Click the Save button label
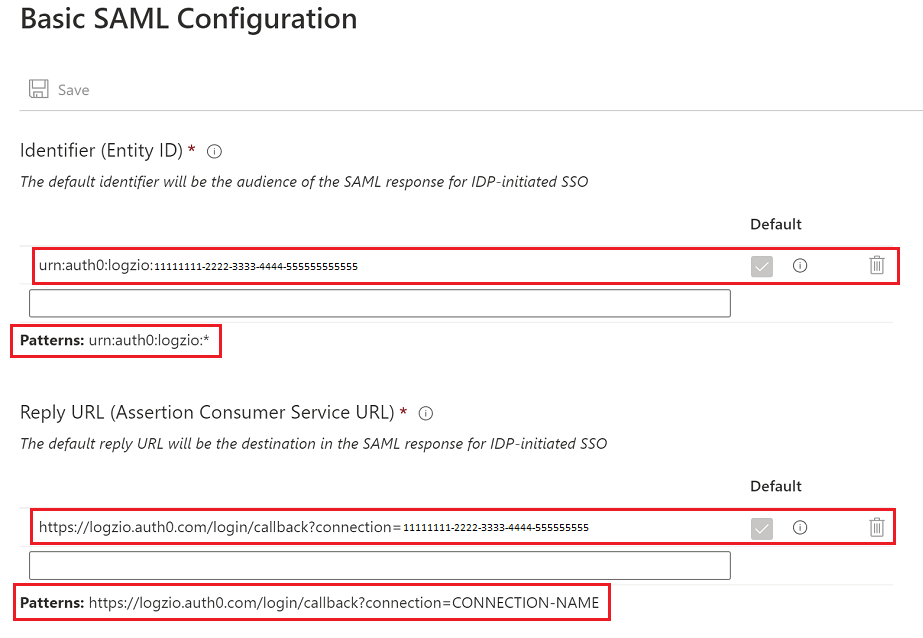The height and width of the screenshot is (638, 923). [74, 90]
